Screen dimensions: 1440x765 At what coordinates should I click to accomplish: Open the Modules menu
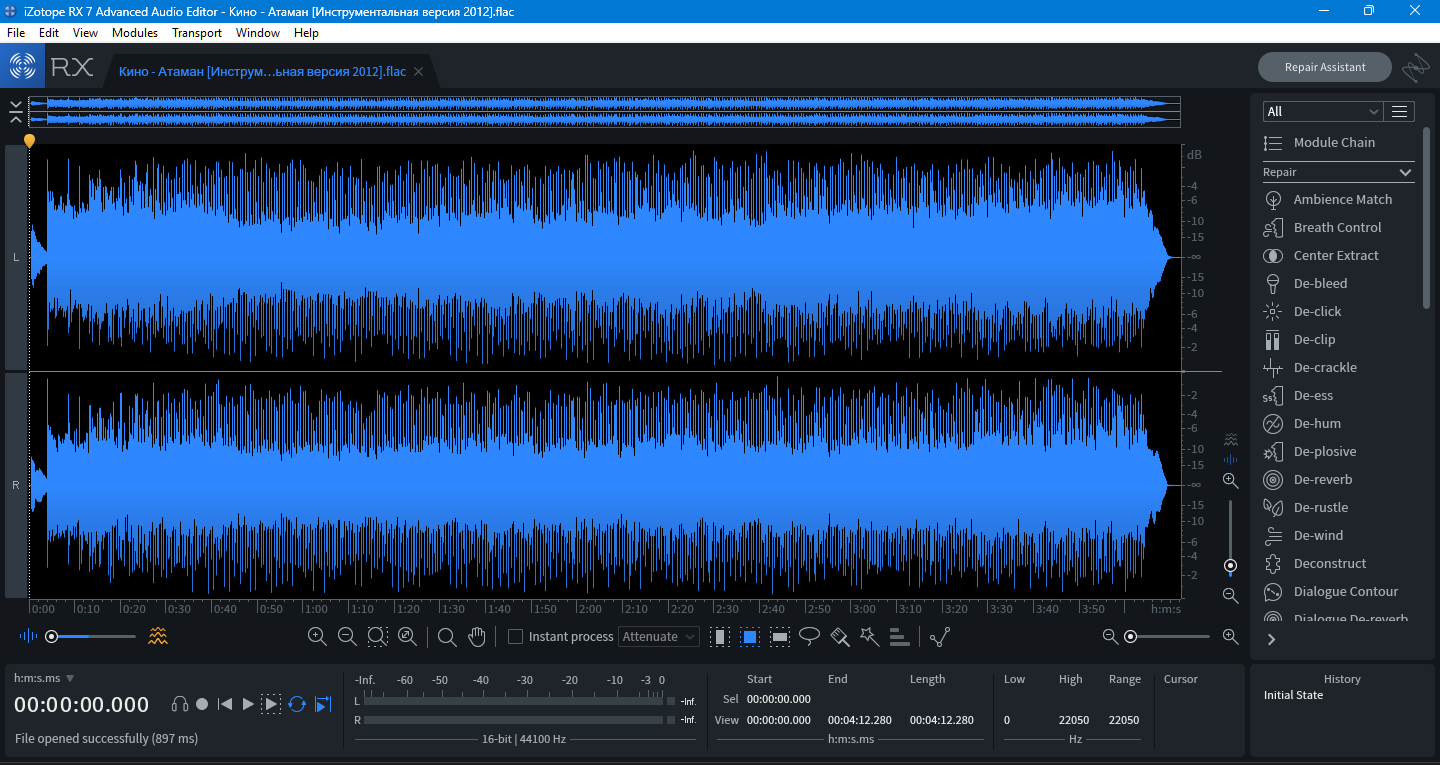[135, 33]
